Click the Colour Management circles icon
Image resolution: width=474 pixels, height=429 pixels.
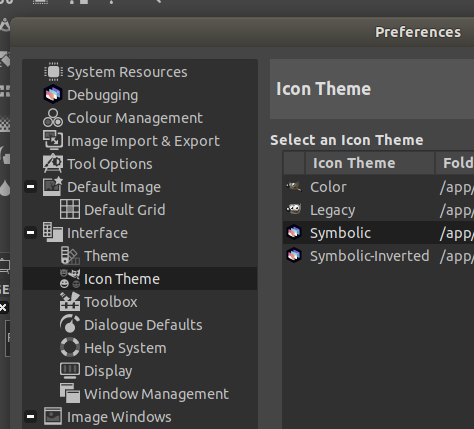pyautogui.click(x=53, y=118)
